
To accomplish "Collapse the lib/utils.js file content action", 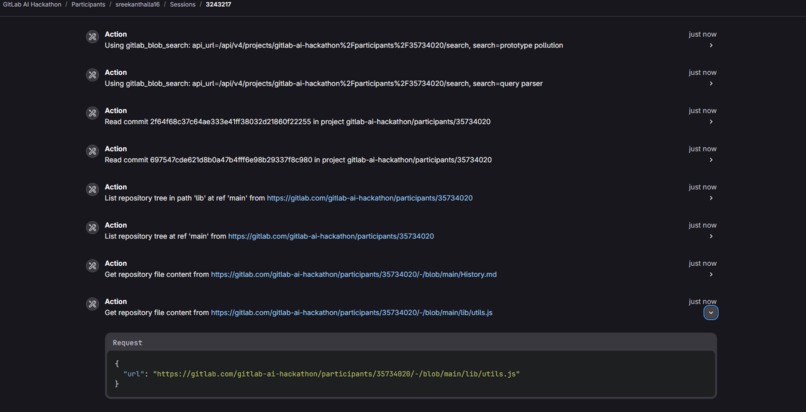I will click(x=711, y=312).
